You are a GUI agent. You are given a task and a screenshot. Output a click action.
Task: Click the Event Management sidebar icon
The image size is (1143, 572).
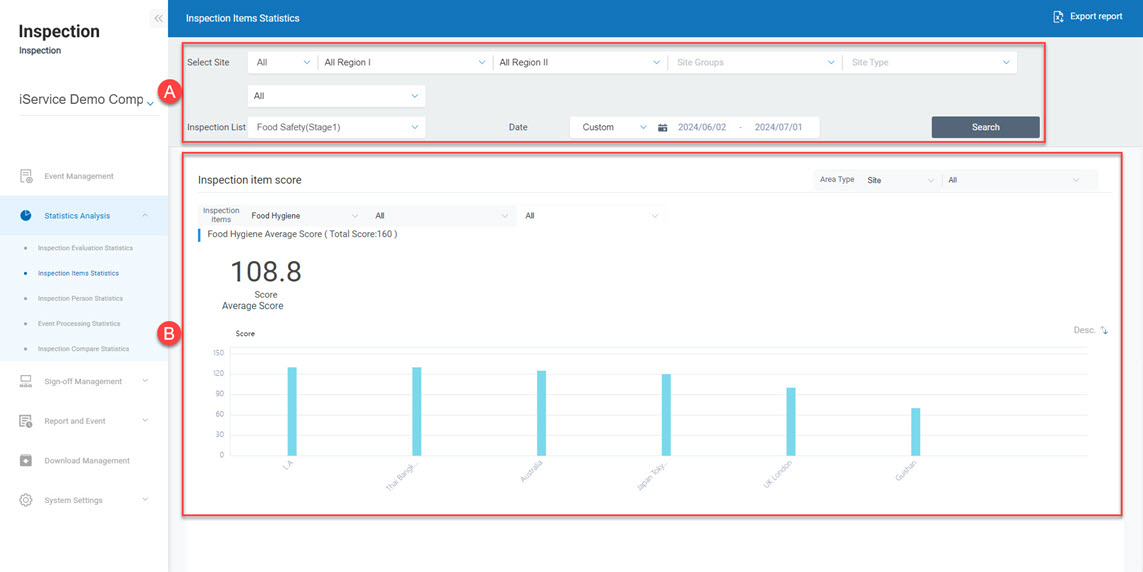click(27, 177)
